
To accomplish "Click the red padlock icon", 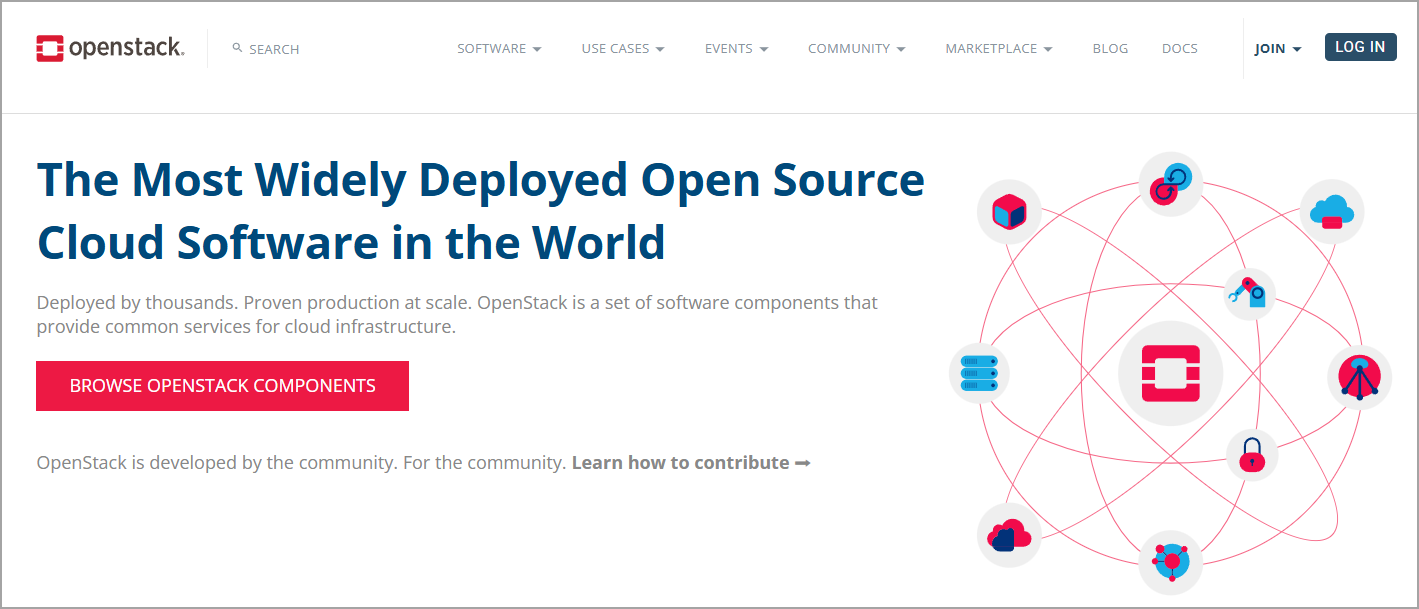I will click(1252, 456).
